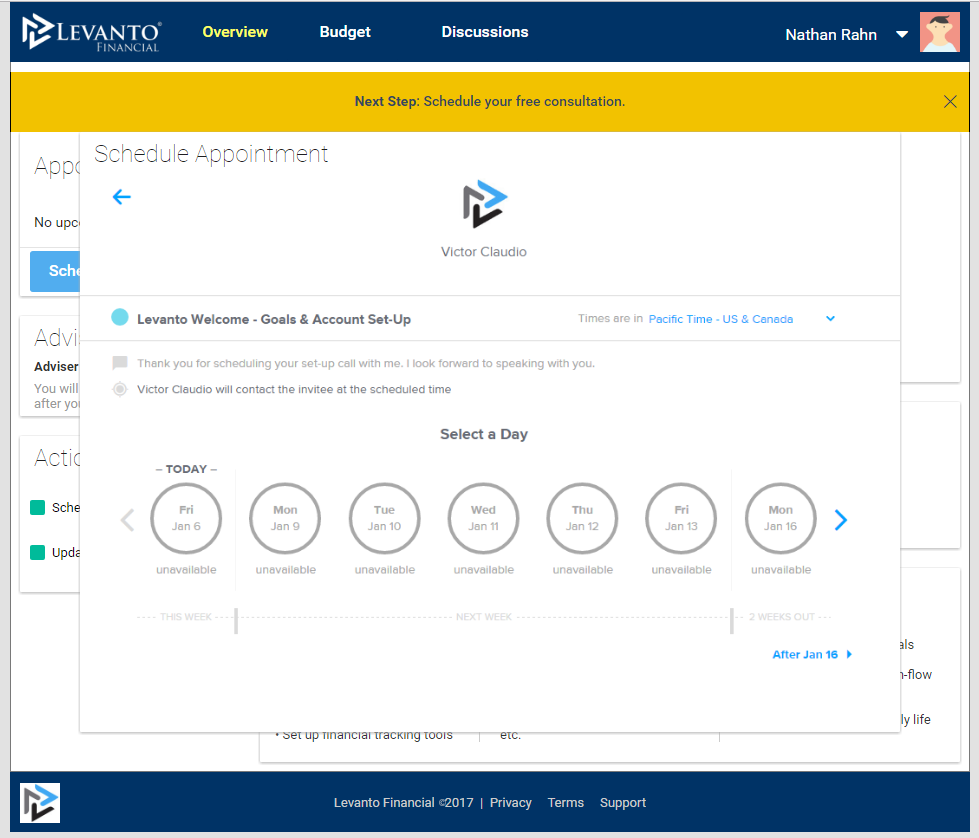Open Pacific Time - US & Canada timezone selector

click(721, 319)
